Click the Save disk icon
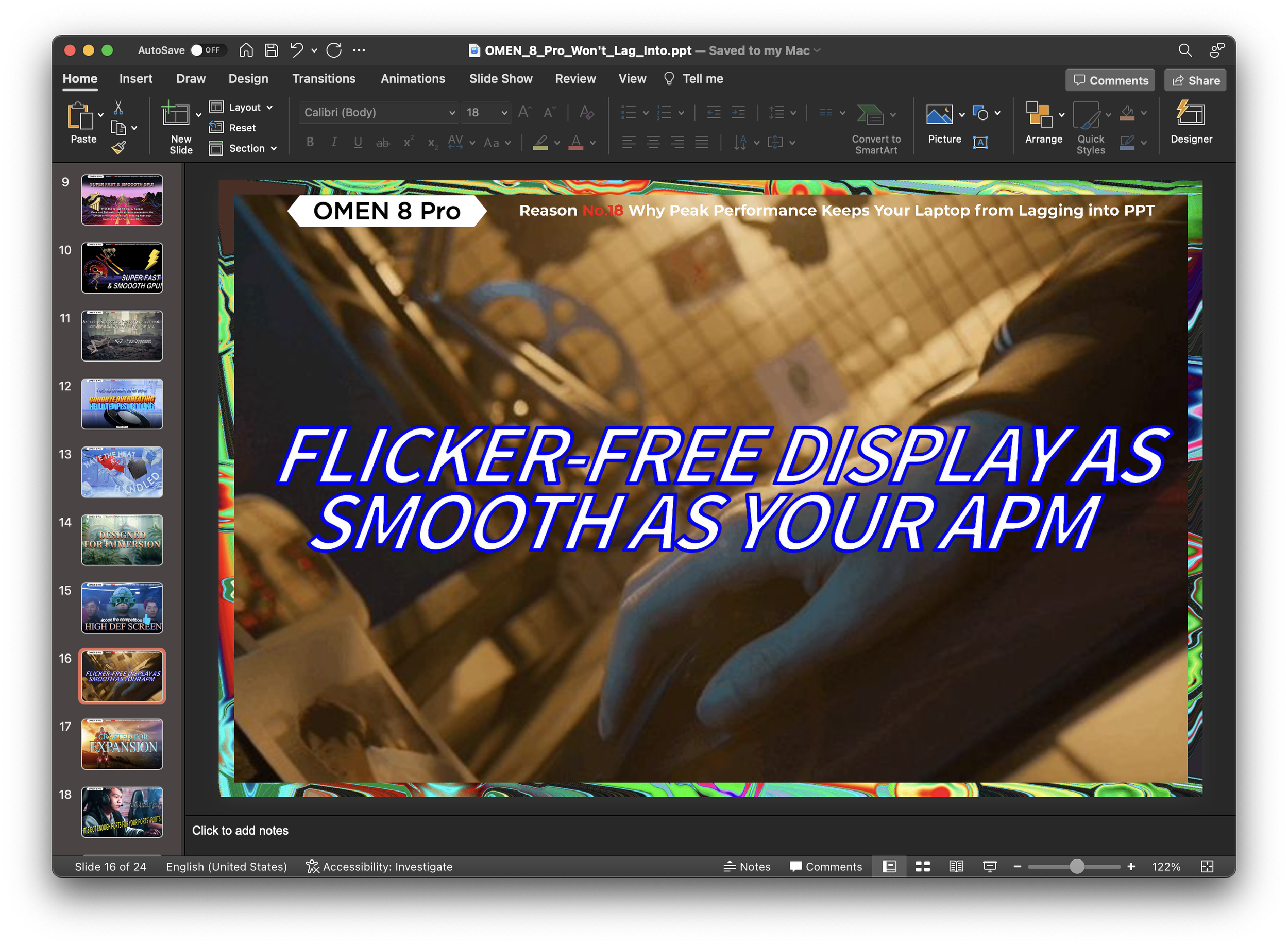Screen dimensions: 1288x946 [x=271, y=50]
